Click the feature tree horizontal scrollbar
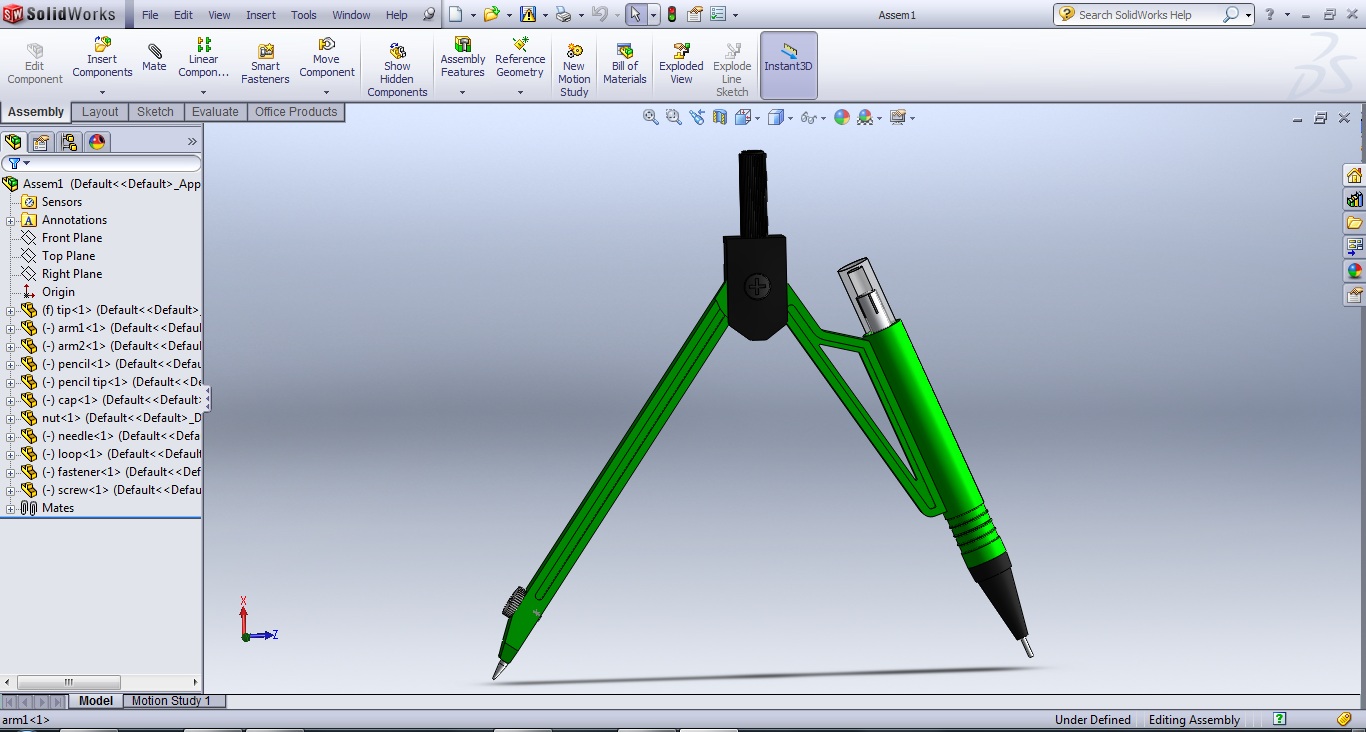 [x=100, y=682]
